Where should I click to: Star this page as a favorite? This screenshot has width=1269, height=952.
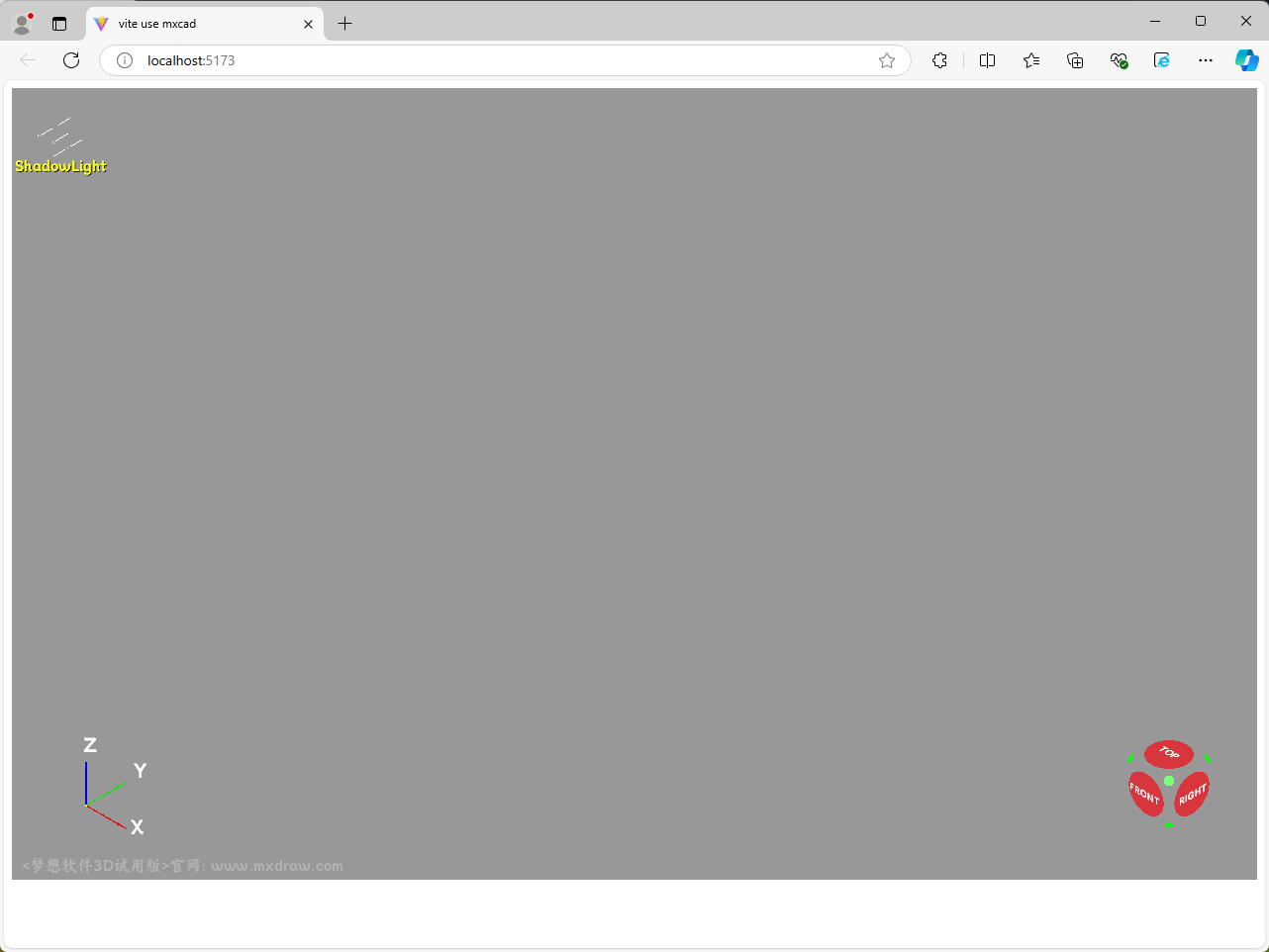point(887,60)
